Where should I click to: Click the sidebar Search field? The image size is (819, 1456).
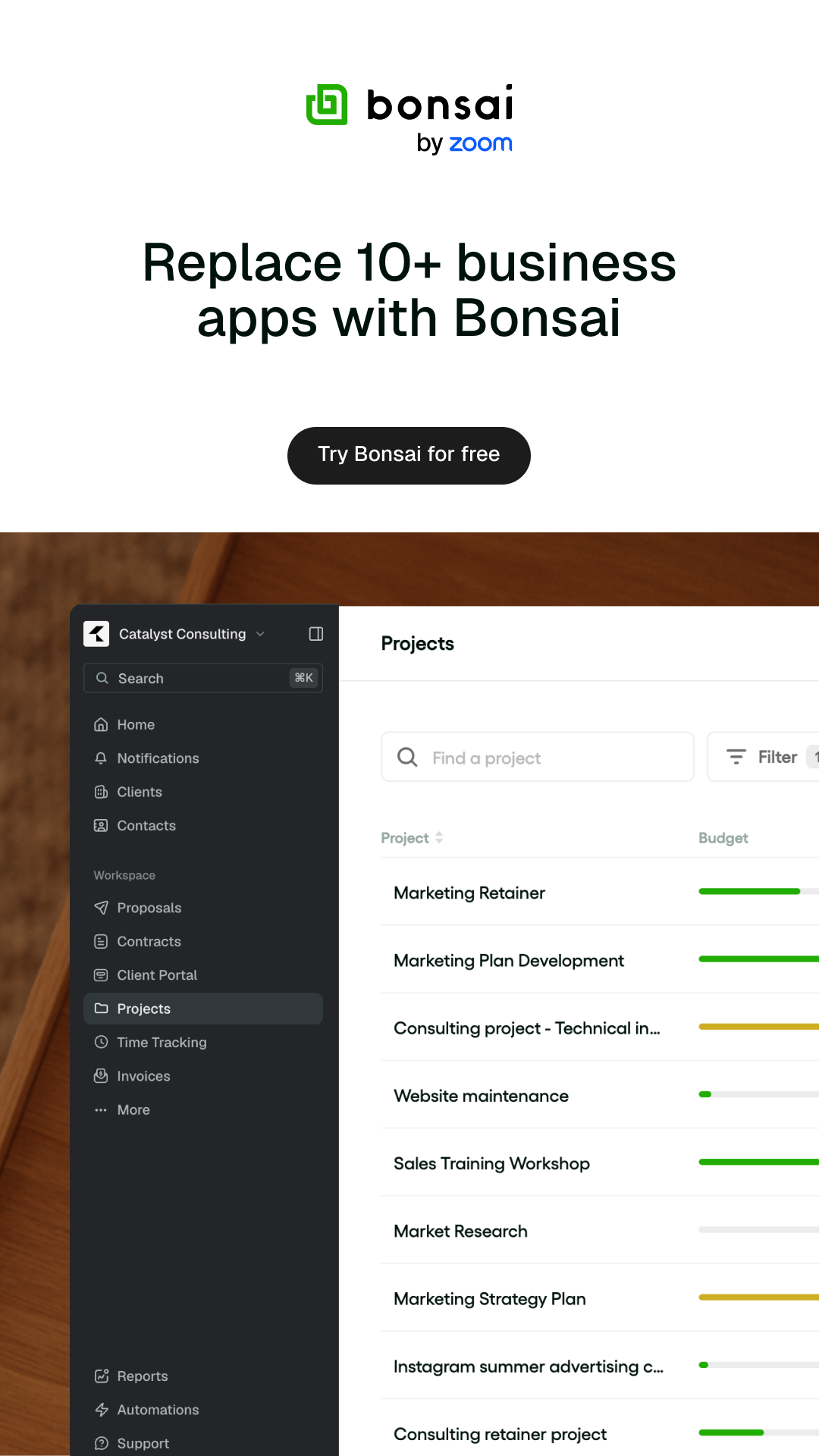[x=203, y=678]
